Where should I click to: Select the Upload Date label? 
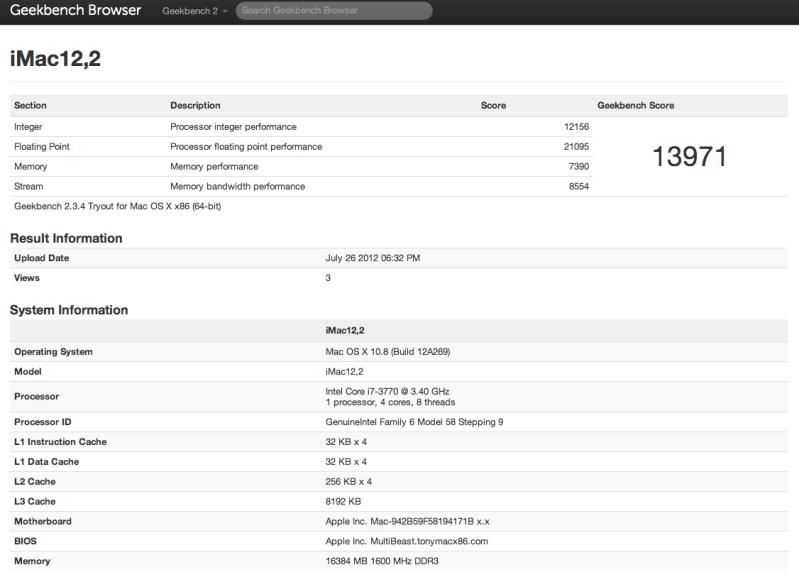41,258
